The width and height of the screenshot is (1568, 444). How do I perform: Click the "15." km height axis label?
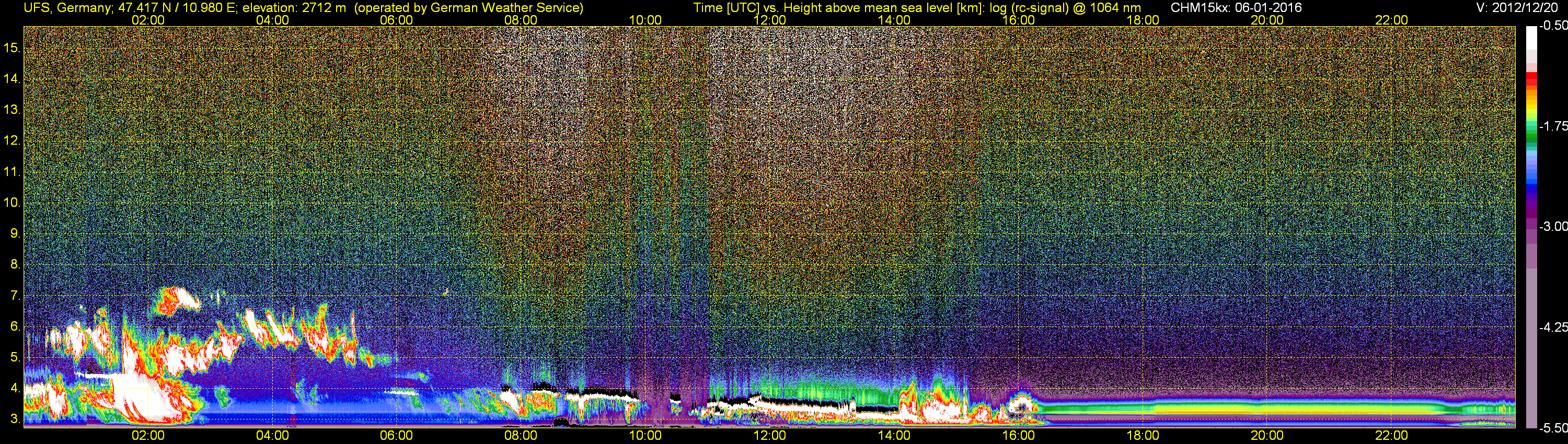12,48
